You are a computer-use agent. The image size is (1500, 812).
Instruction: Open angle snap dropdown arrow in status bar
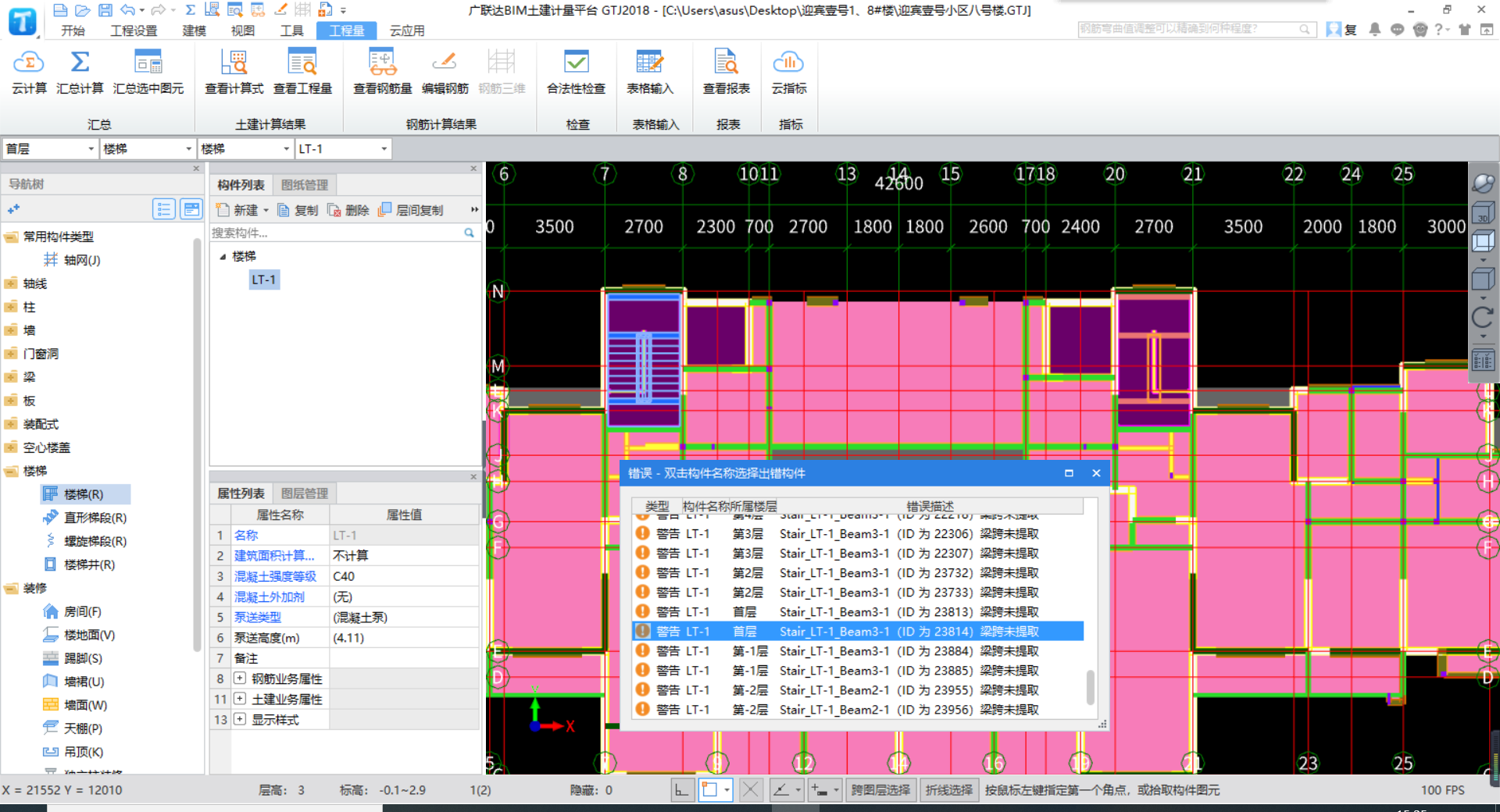coord(798,790)
